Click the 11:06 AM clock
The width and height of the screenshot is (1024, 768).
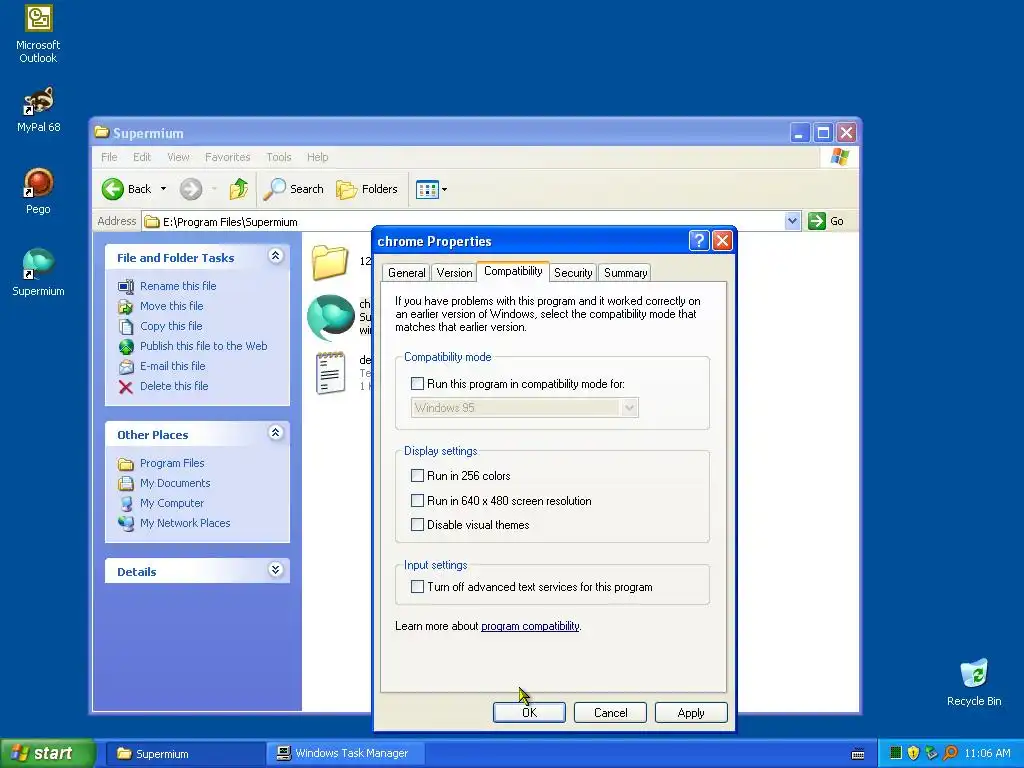coord(987,753)
